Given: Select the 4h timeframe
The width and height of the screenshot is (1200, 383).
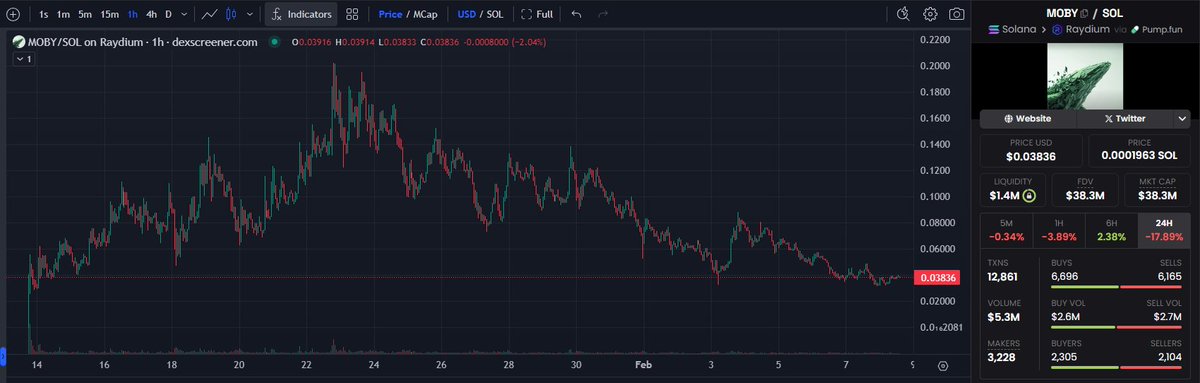Looking at the screenshot, I should tap(151, 14).
